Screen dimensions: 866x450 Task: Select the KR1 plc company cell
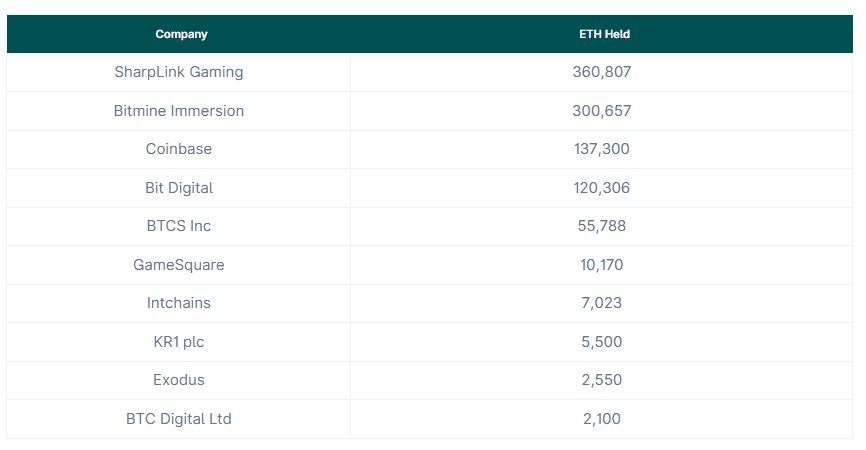click(x=179, y=342)
